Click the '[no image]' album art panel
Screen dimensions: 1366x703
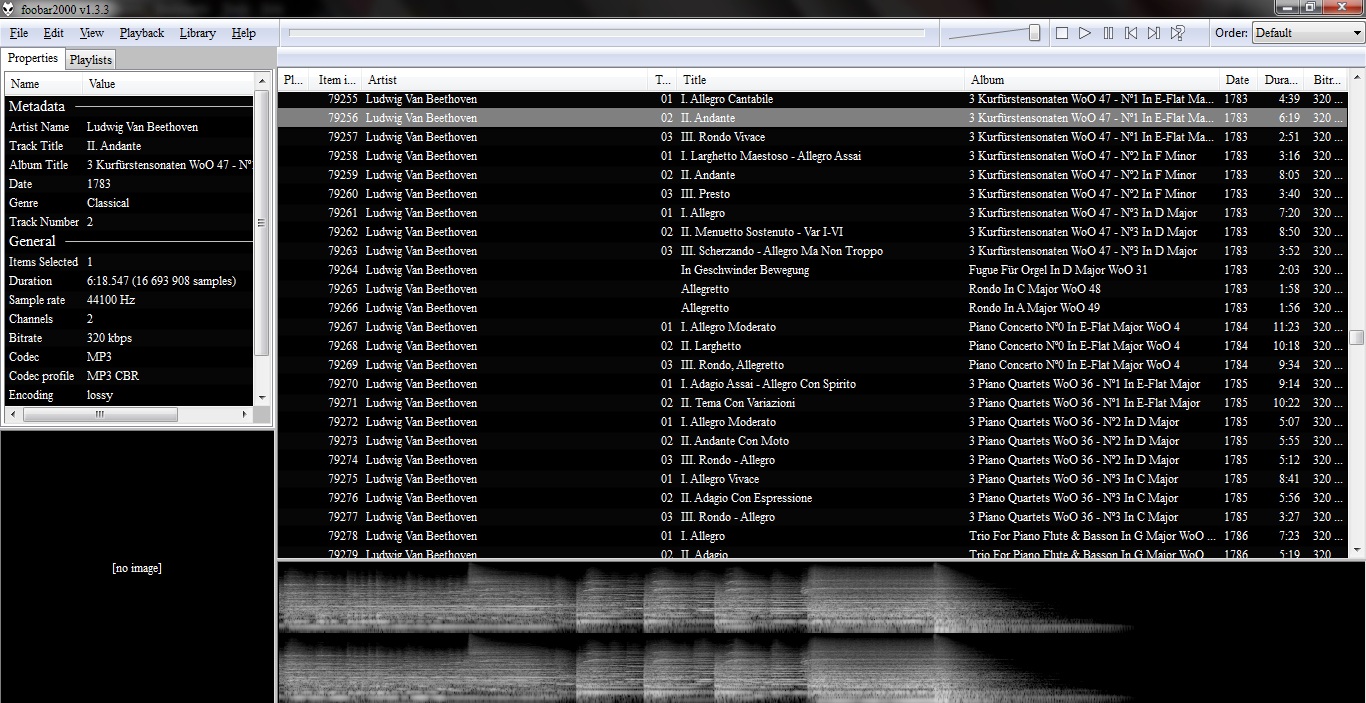tap(137, 568)
